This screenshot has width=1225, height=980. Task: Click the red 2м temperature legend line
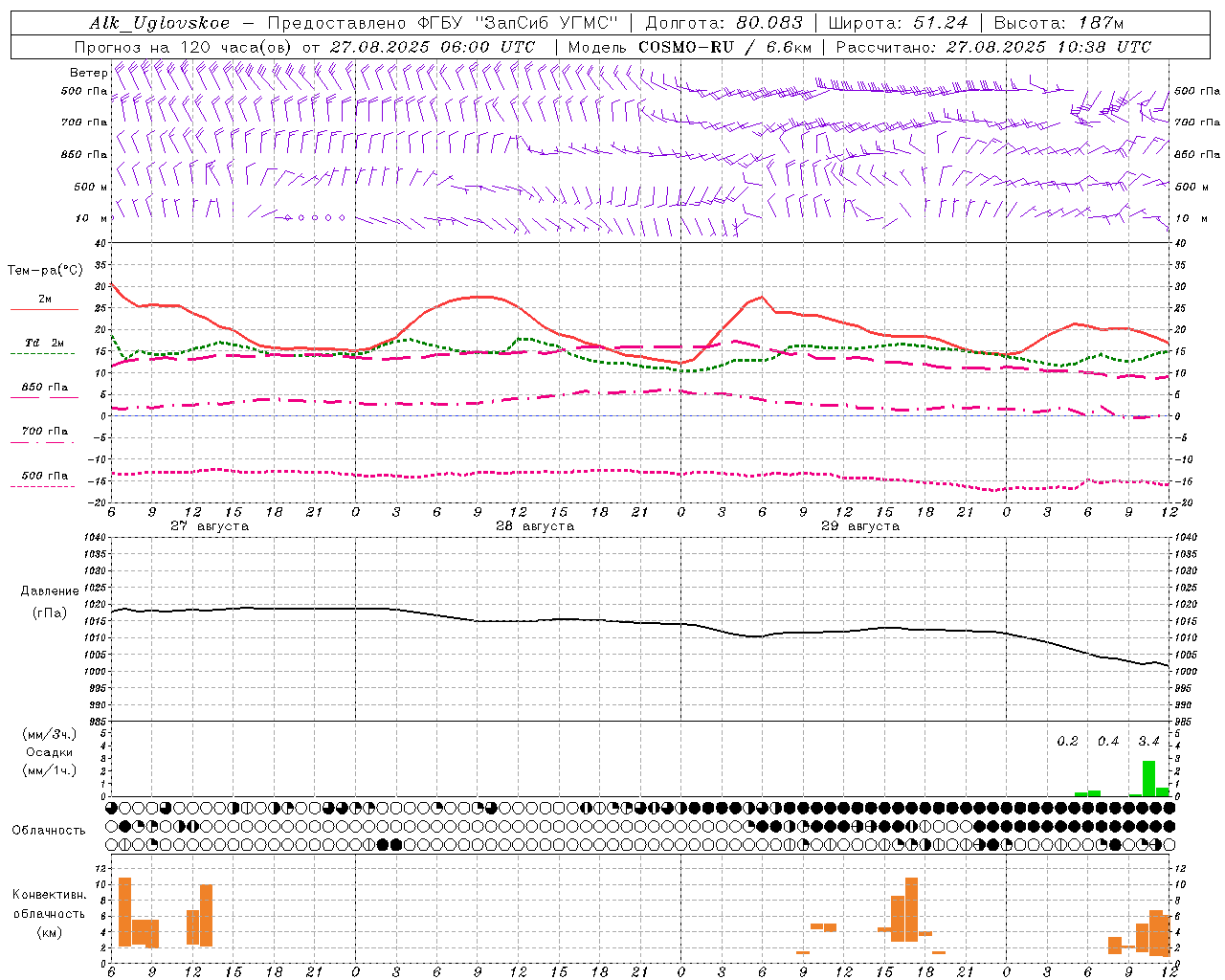coord(44,309)
